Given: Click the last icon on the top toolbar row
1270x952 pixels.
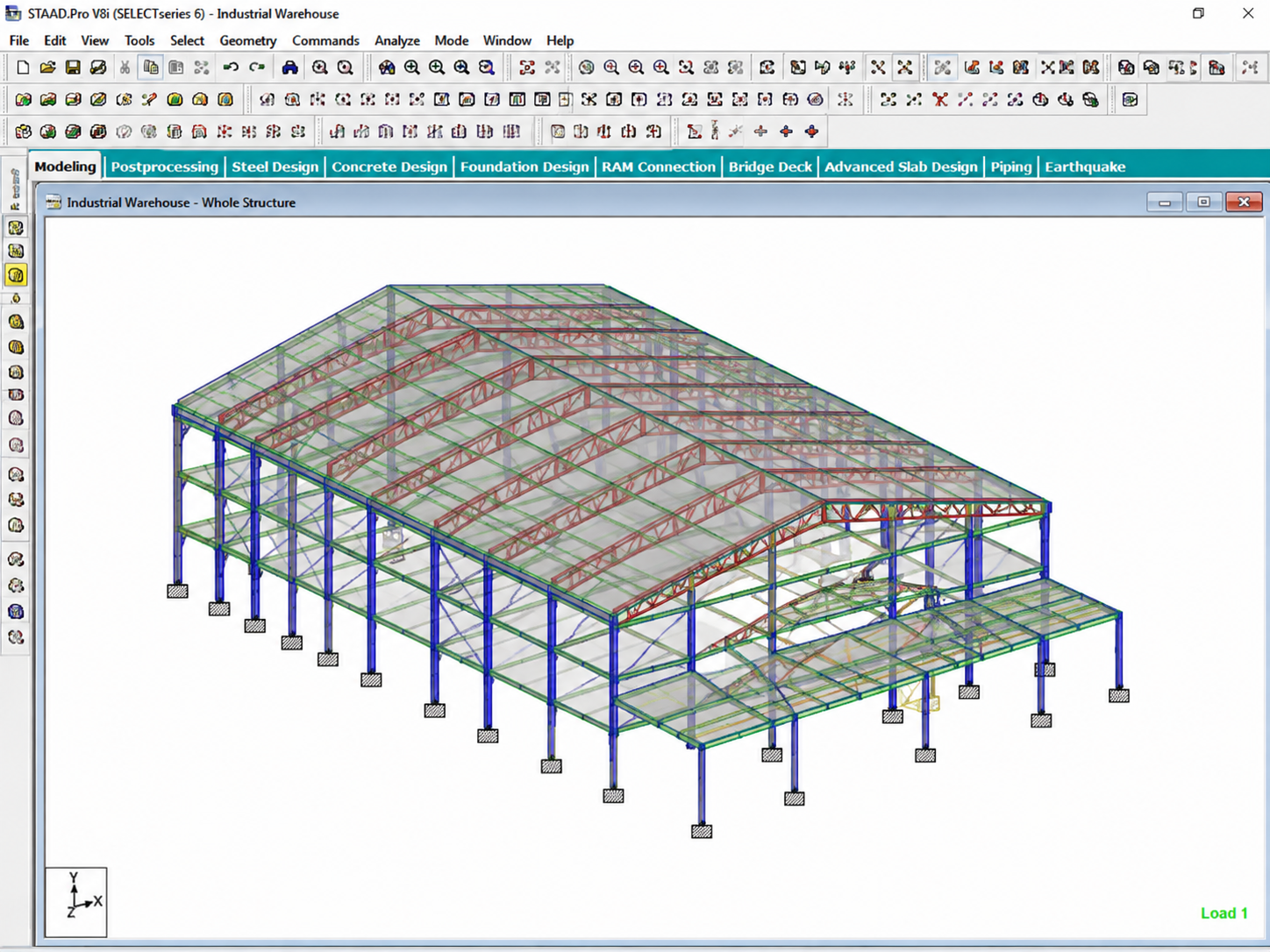Looking at the screenshot, I should click(x=1250, y=67).
